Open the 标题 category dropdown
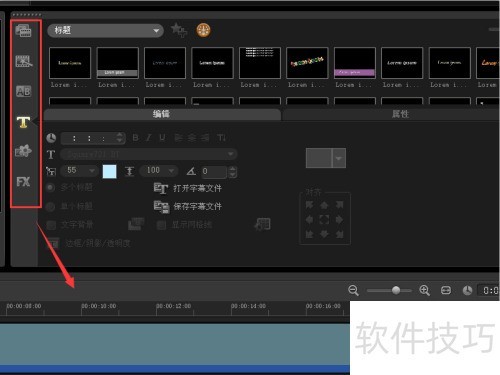This screenshot has width=500, height=375. 105,31
